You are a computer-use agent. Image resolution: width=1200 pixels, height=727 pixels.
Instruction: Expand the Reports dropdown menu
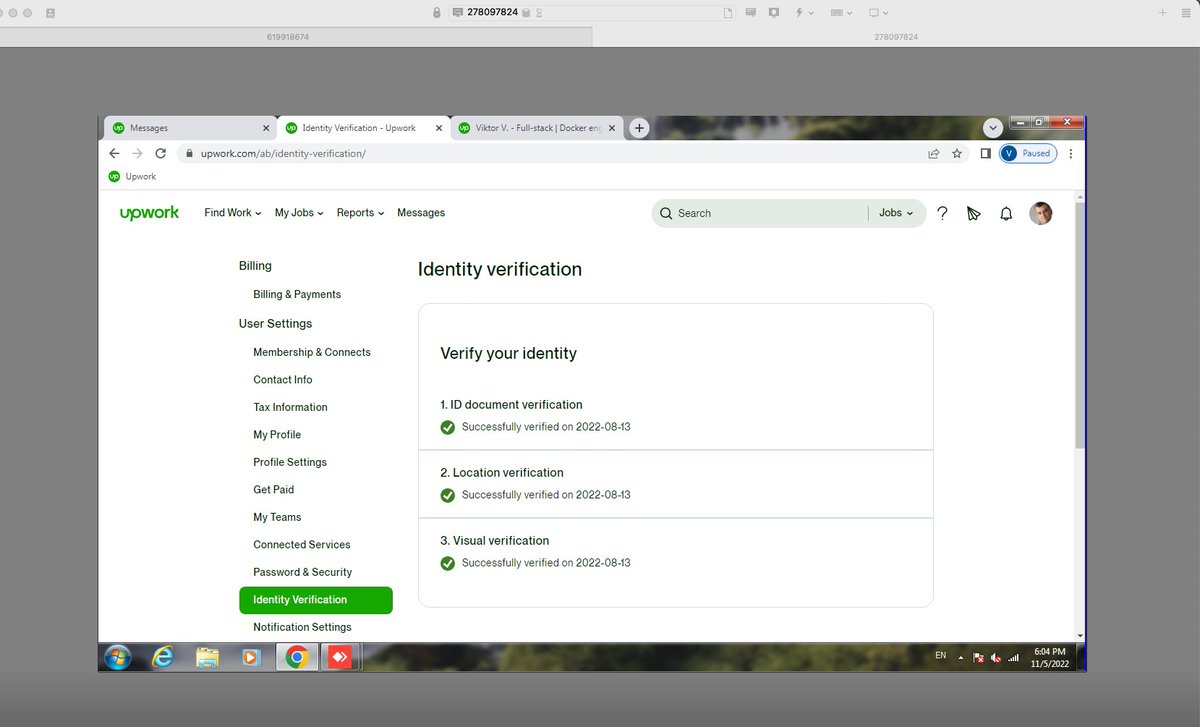[360, 213]
